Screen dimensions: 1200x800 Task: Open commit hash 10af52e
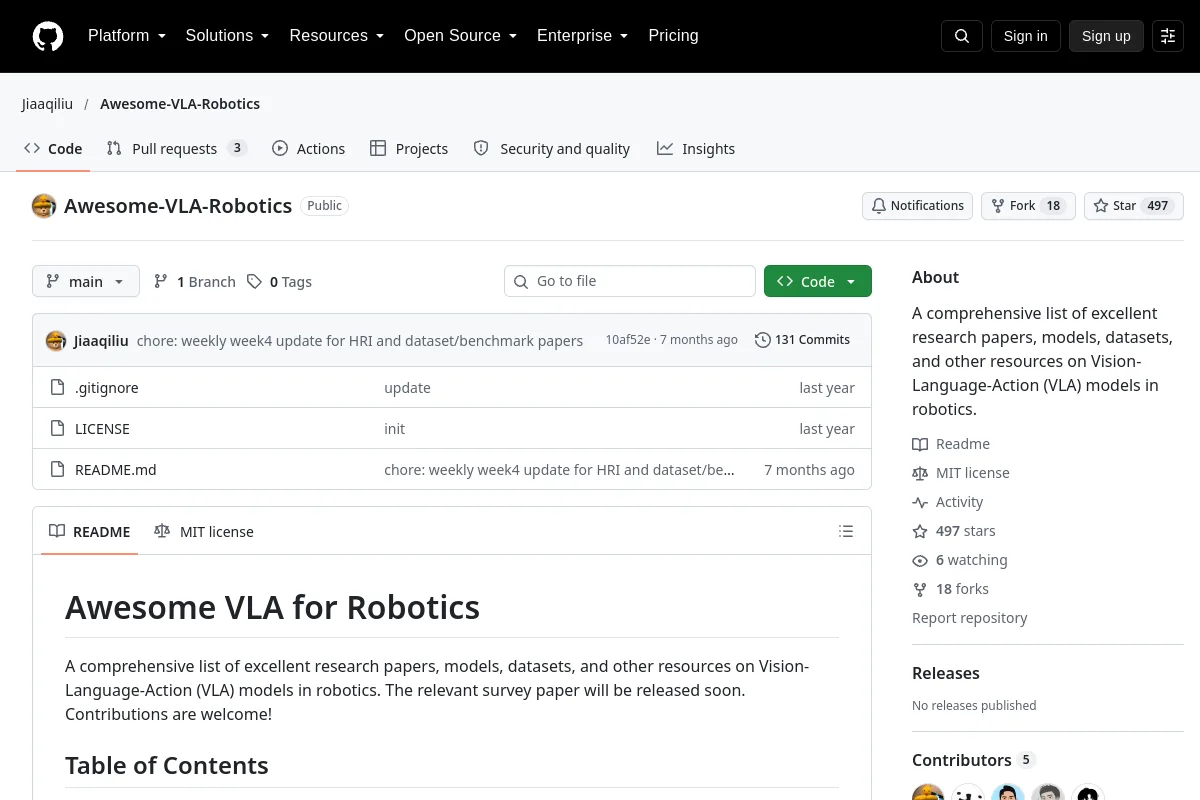click(628, 340)
